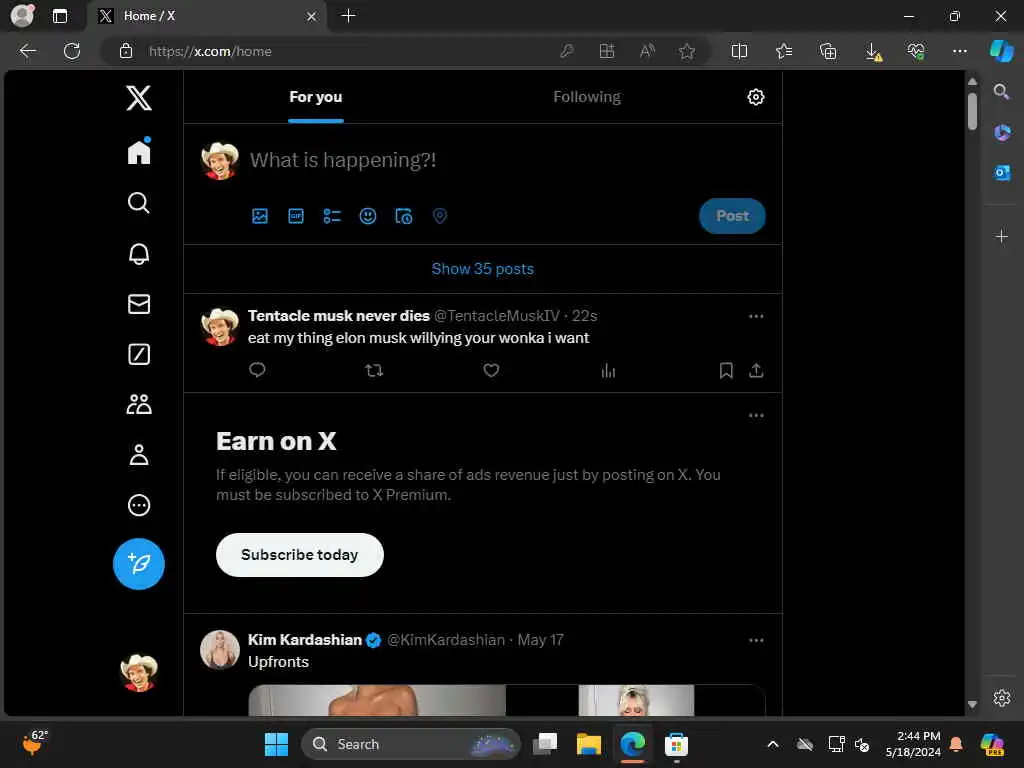Open Read aloud icon in address bar
The width and height of the screenshot is (1024, 768).
[x=647, y=51]
